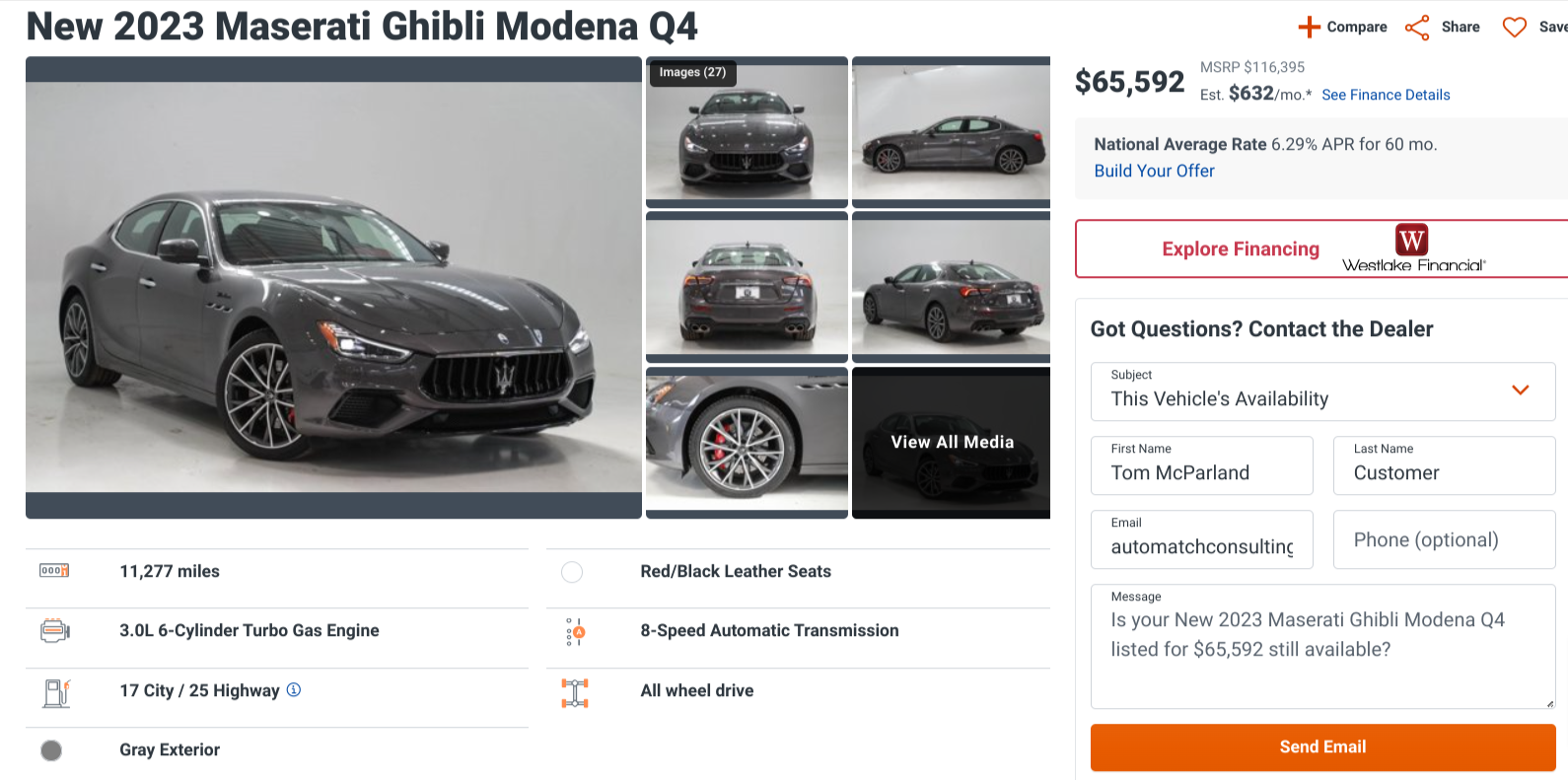Click the Share icon
Screen dimensions: 1568x780
[1417, 27]
